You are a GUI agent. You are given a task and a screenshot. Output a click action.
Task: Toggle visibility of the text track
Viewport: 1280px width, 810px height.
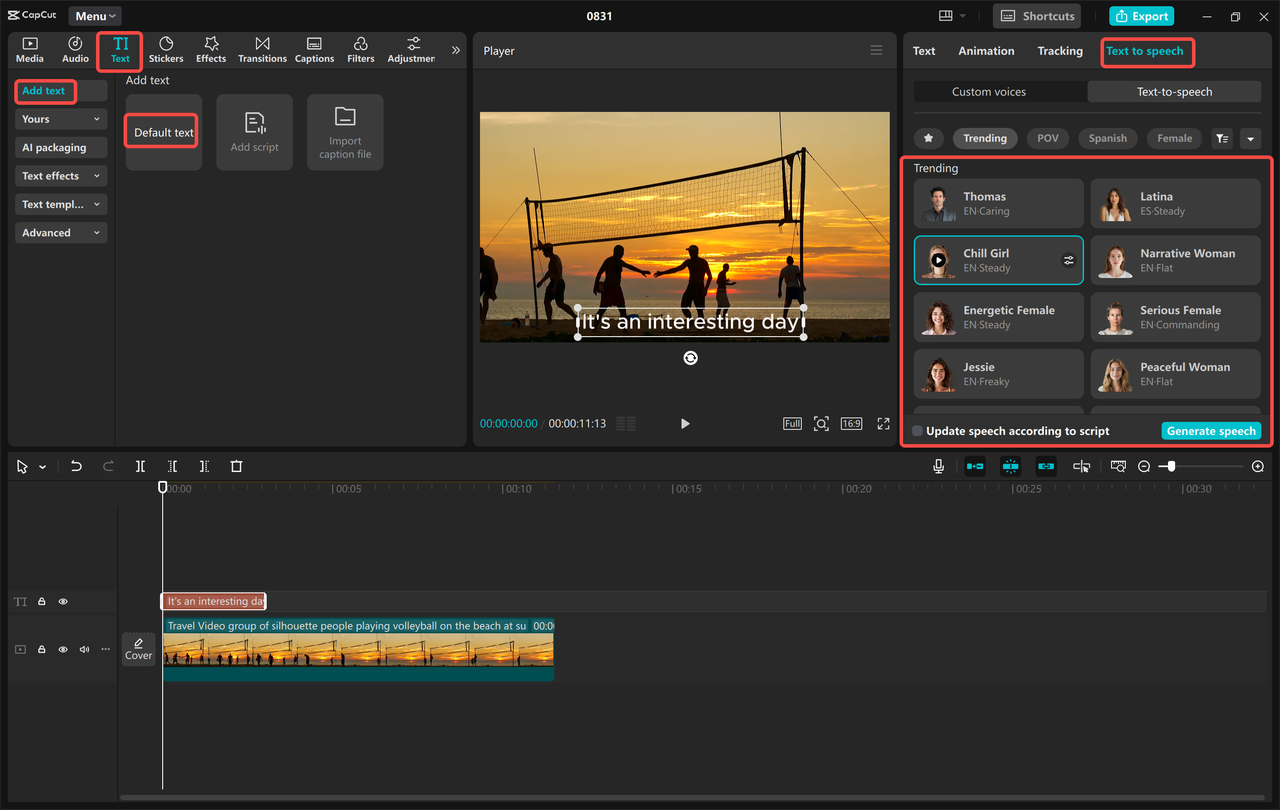pos(62,601)
